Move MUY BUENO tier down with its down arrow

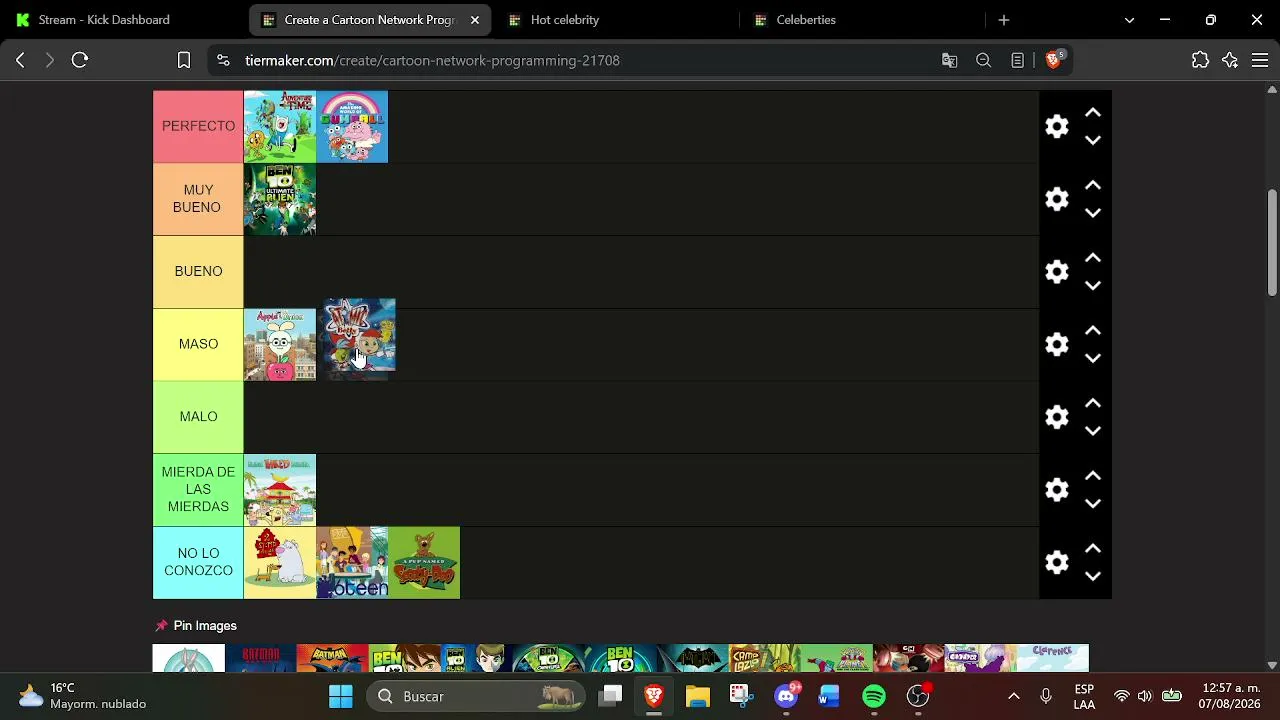1093,213
